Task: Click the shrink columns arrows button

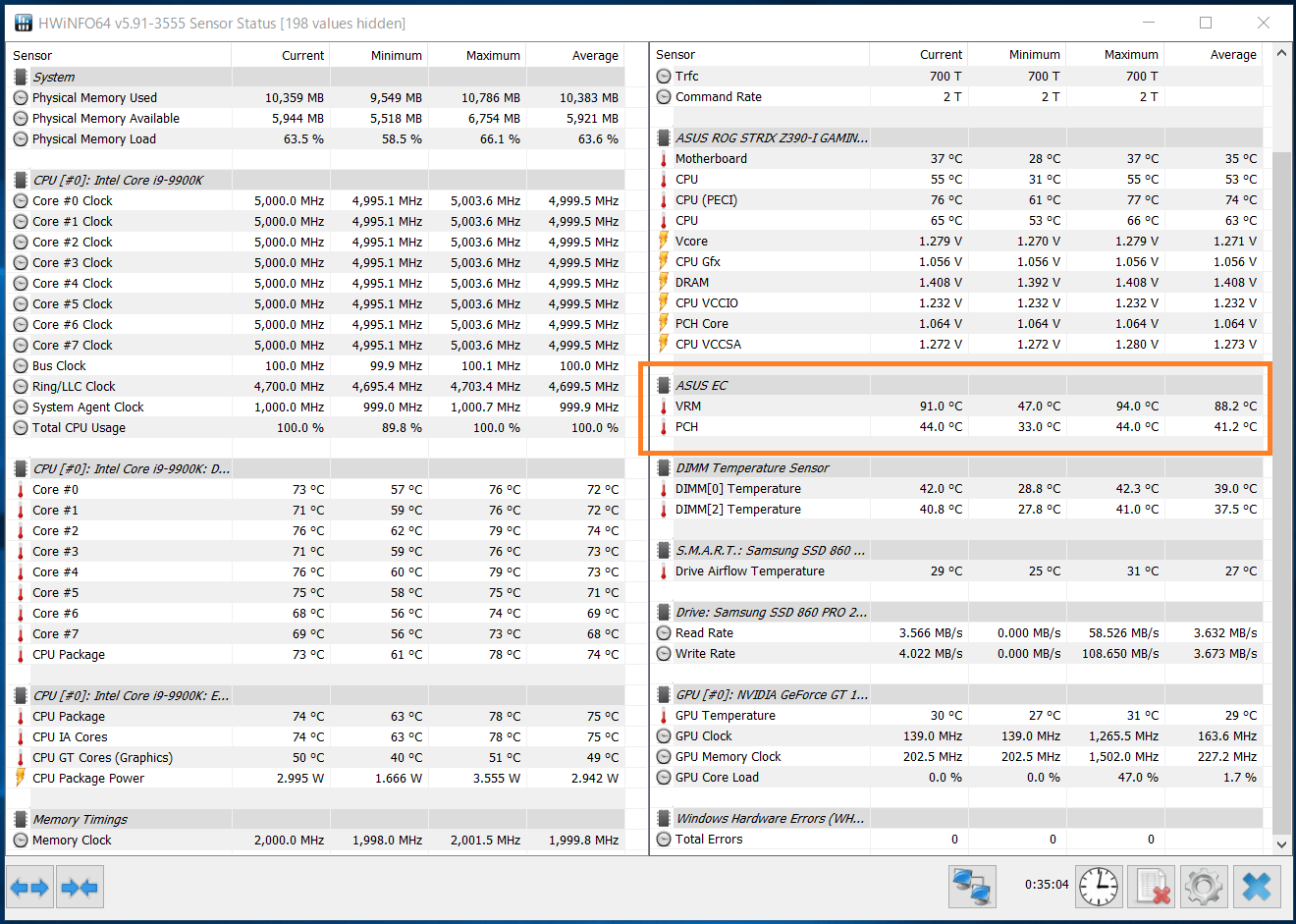Action: click(x=80, y=888)
